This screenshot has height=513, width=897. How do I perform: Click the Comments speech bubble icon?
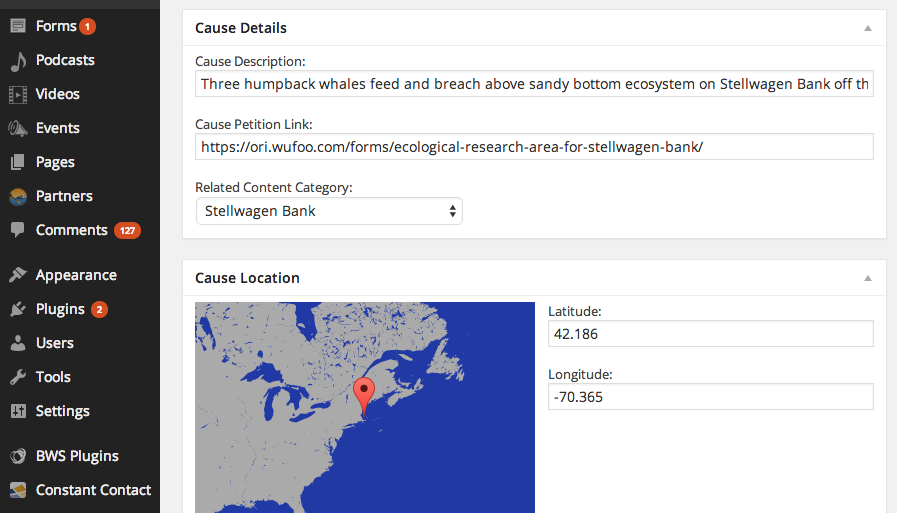[18, 230]
